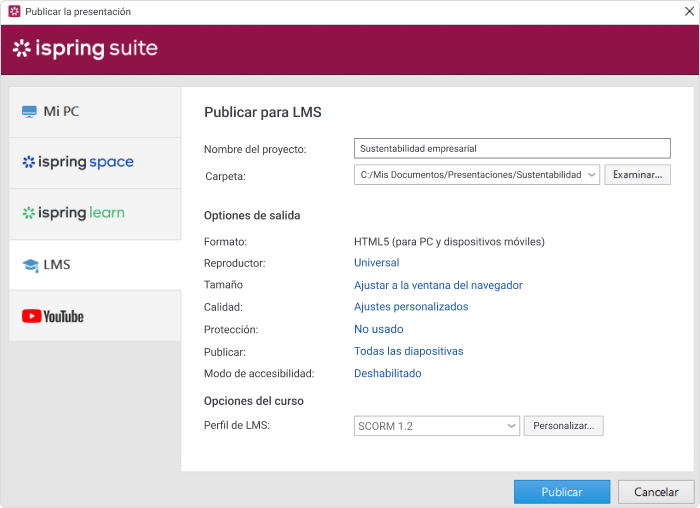Click the Mi PC monitor icon
The width and height of the screenshot is (700, 508).
click(29, 111)
